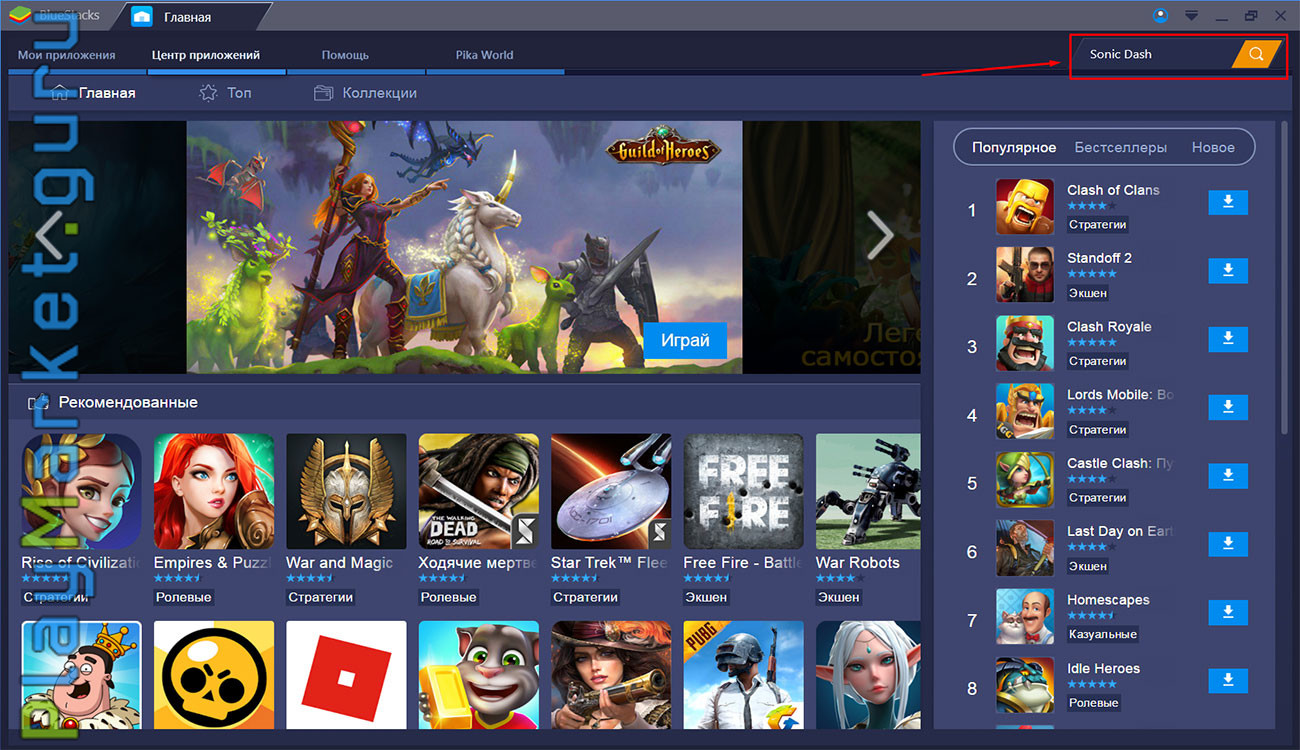Open the Talking Tom cat app icon

click(479, 675)
